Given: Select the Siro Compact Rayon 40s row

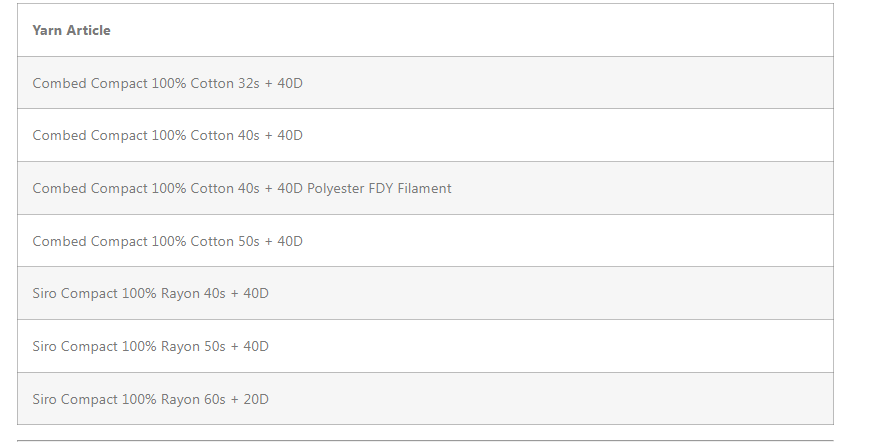Looking at the screenshot, I should click(425, 294).
